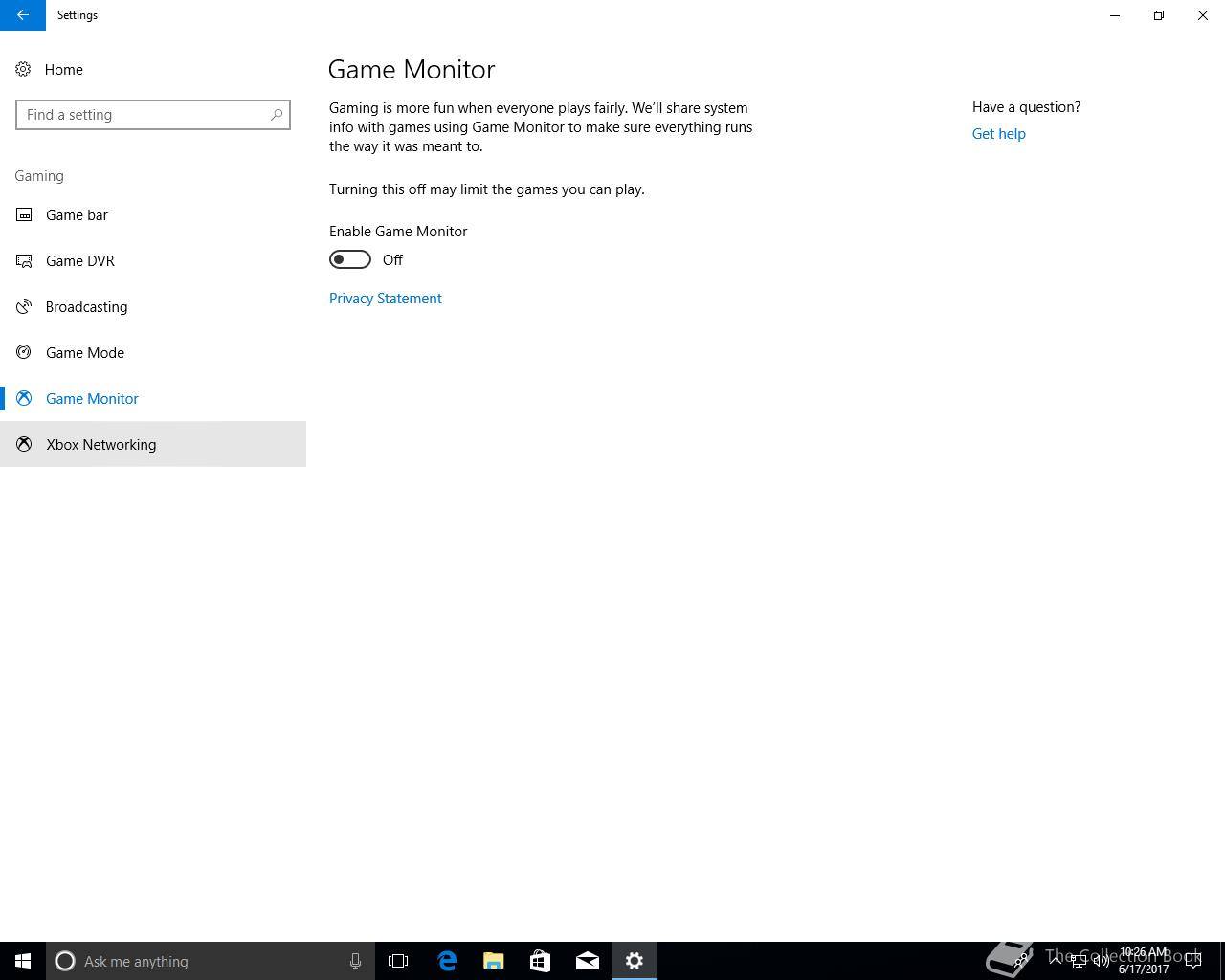Image resolution: width=1225 pixels, height=980 pixels.
Task: Go back using the Settings back arrow
Action: 23,15
